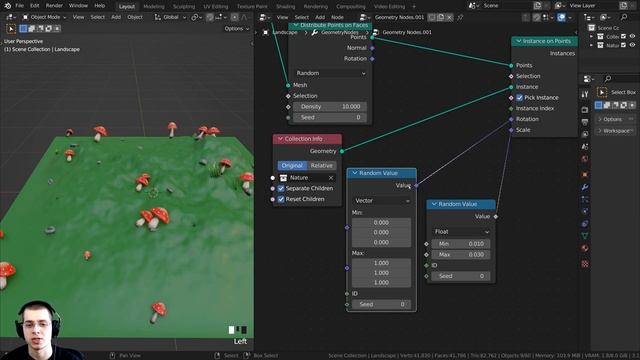Open the Modifiers wrench properties tab

(x=584, y=187)
